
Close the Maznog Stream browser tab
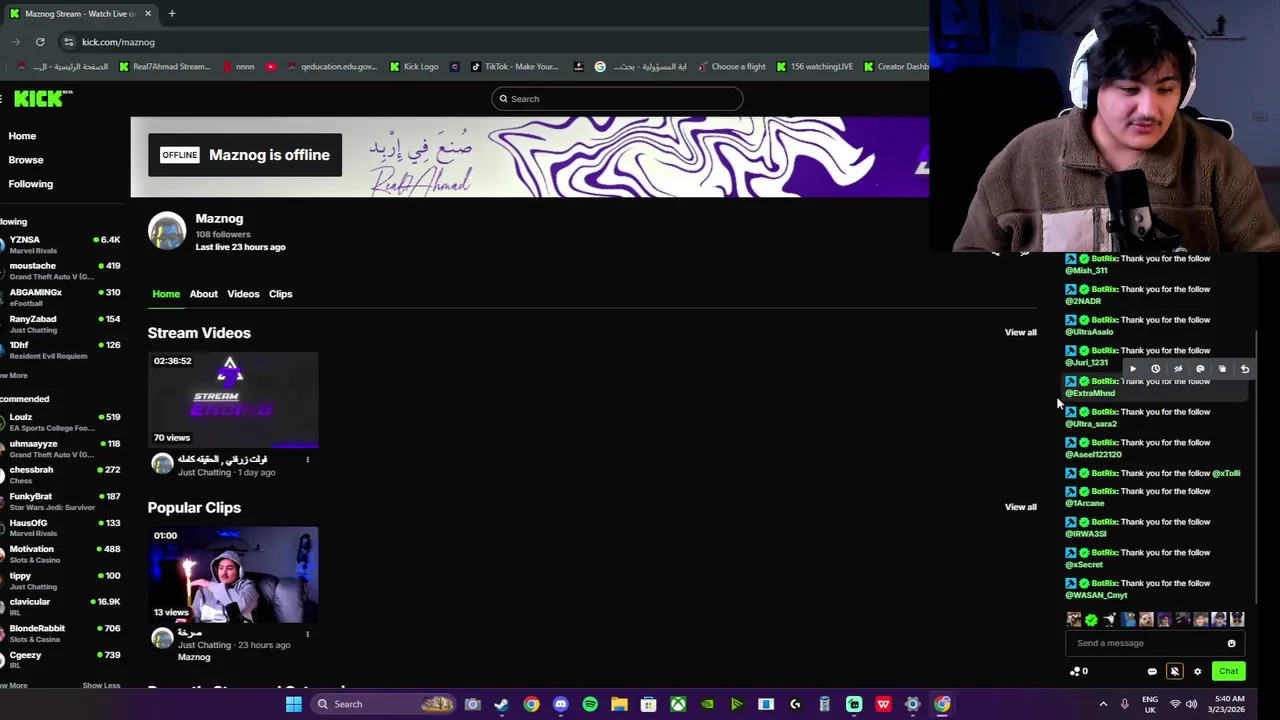coord(148,13)
